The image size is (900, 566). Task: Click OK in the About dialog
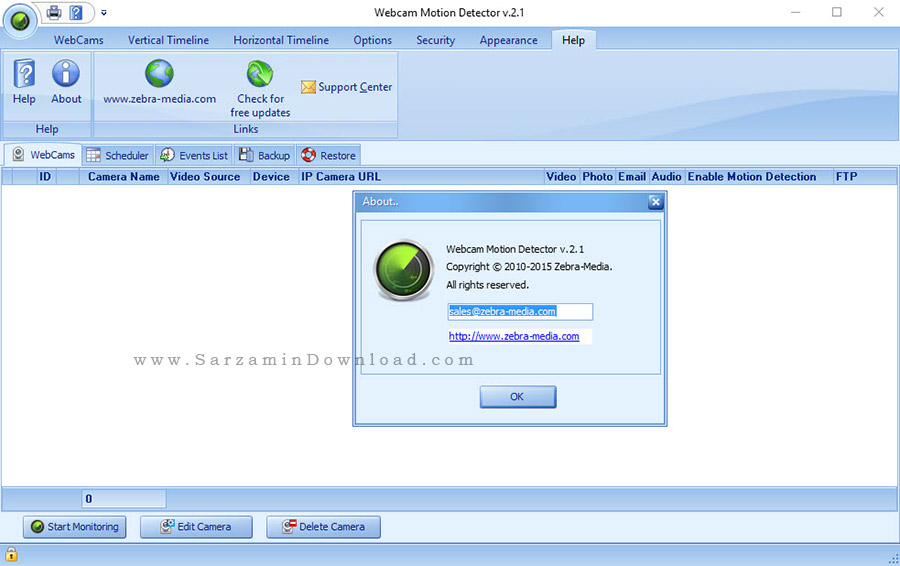[x=518, y=397]
